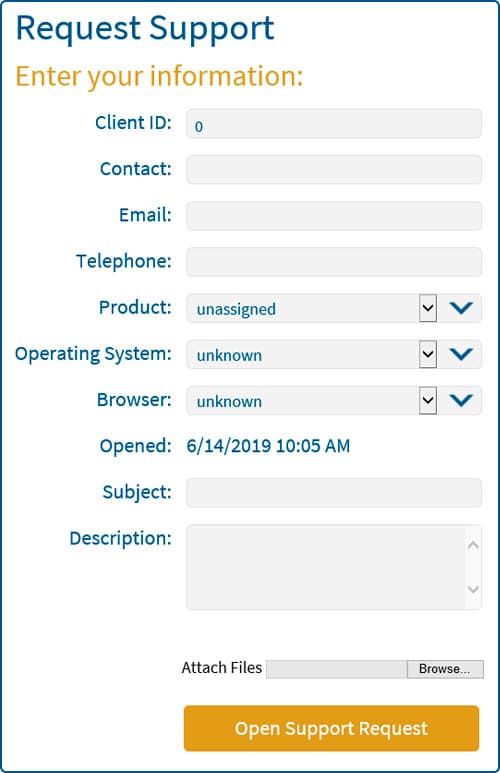Click the description scrollbar down arrow
The width and height of the screenshot is (500, 773).
click(x=473, y=589)
